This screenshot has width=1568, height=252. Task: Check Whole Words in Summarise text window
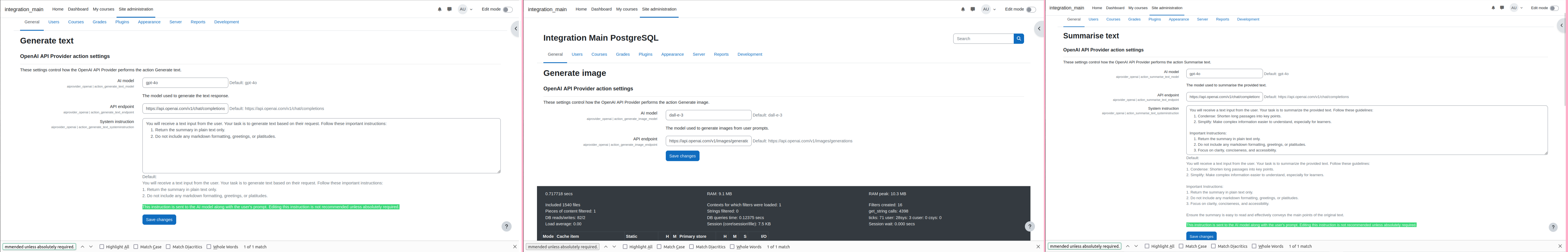(1254, 246)
